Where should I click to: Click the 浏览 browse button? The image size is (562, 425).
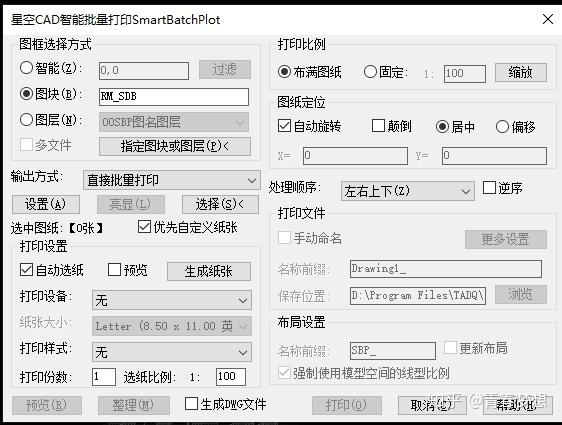(521, 295)
